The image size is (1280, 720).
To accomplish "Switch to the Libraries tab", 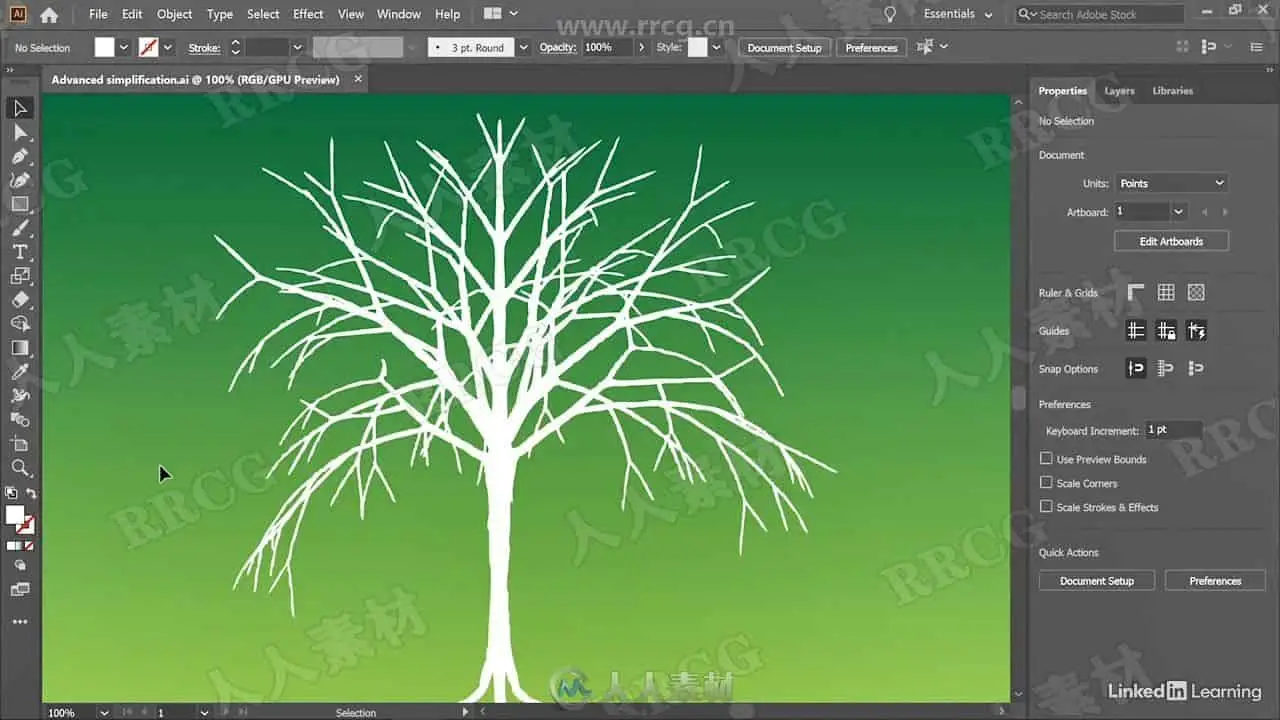I will tap(1172, 91).
